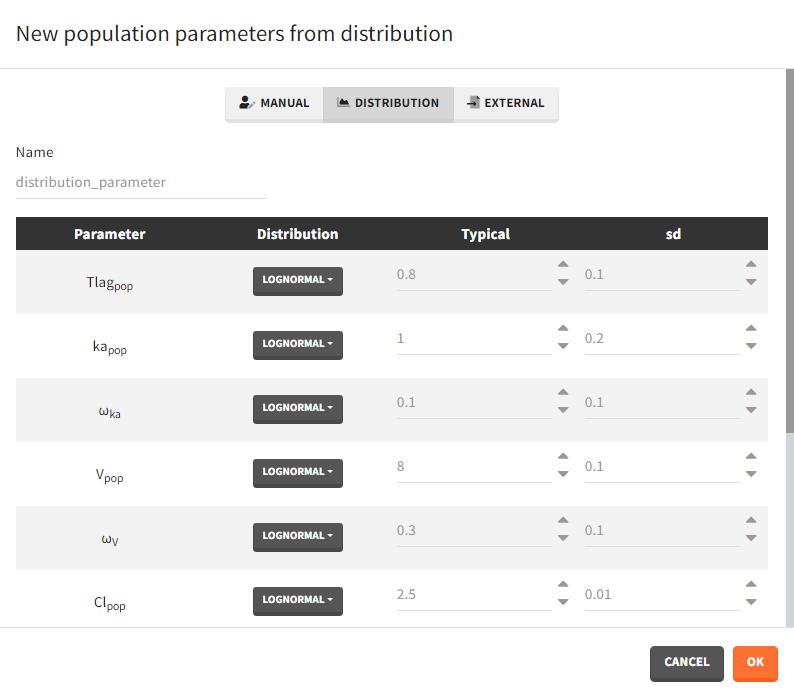Confirm with the OK button
794x697 pixels.
point(755,662)
